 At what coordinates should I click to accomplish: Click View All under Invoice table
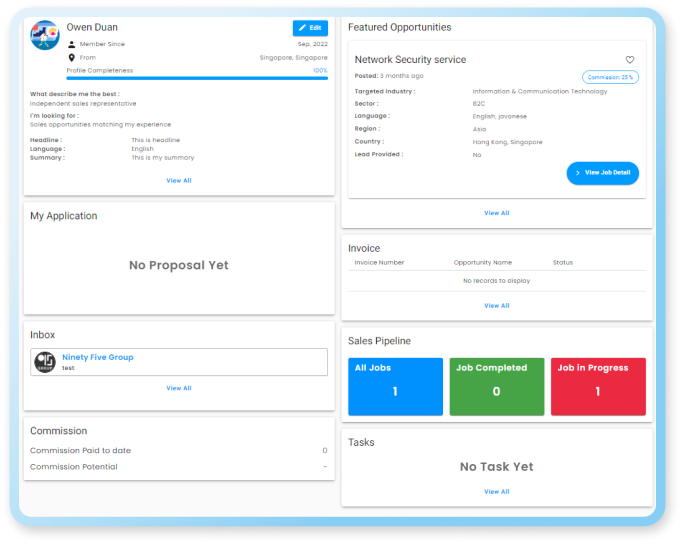[x=497, y=306]
